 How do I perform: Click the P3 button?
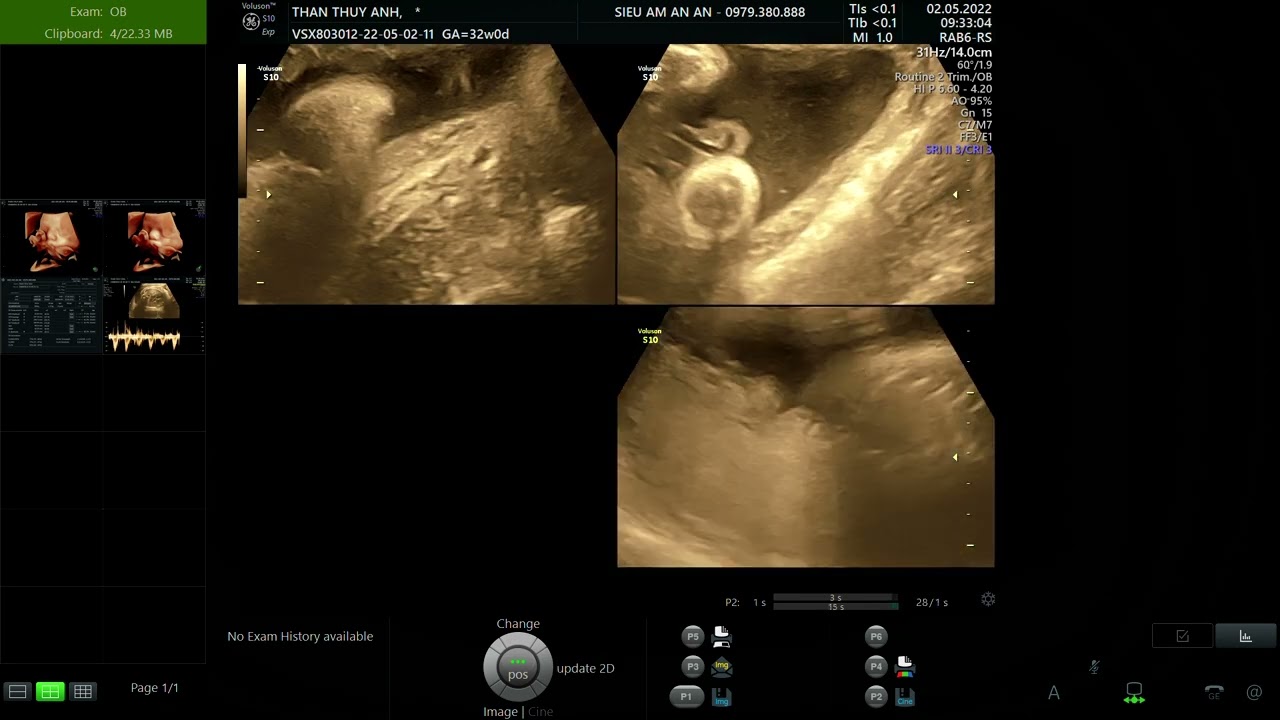(692, 666)
